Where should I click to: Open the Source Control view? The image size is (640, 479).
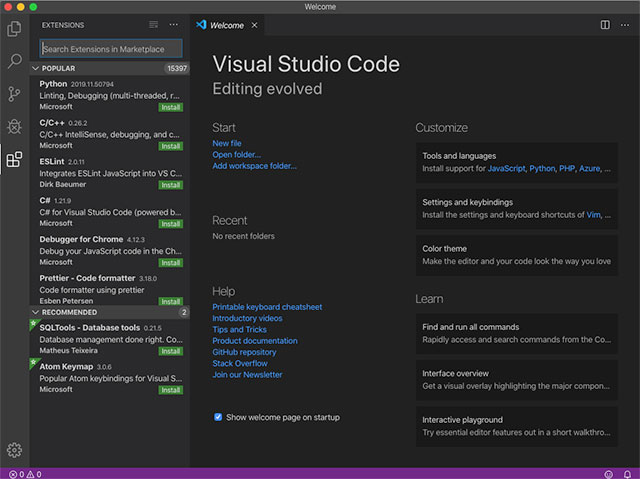(14, 94)
